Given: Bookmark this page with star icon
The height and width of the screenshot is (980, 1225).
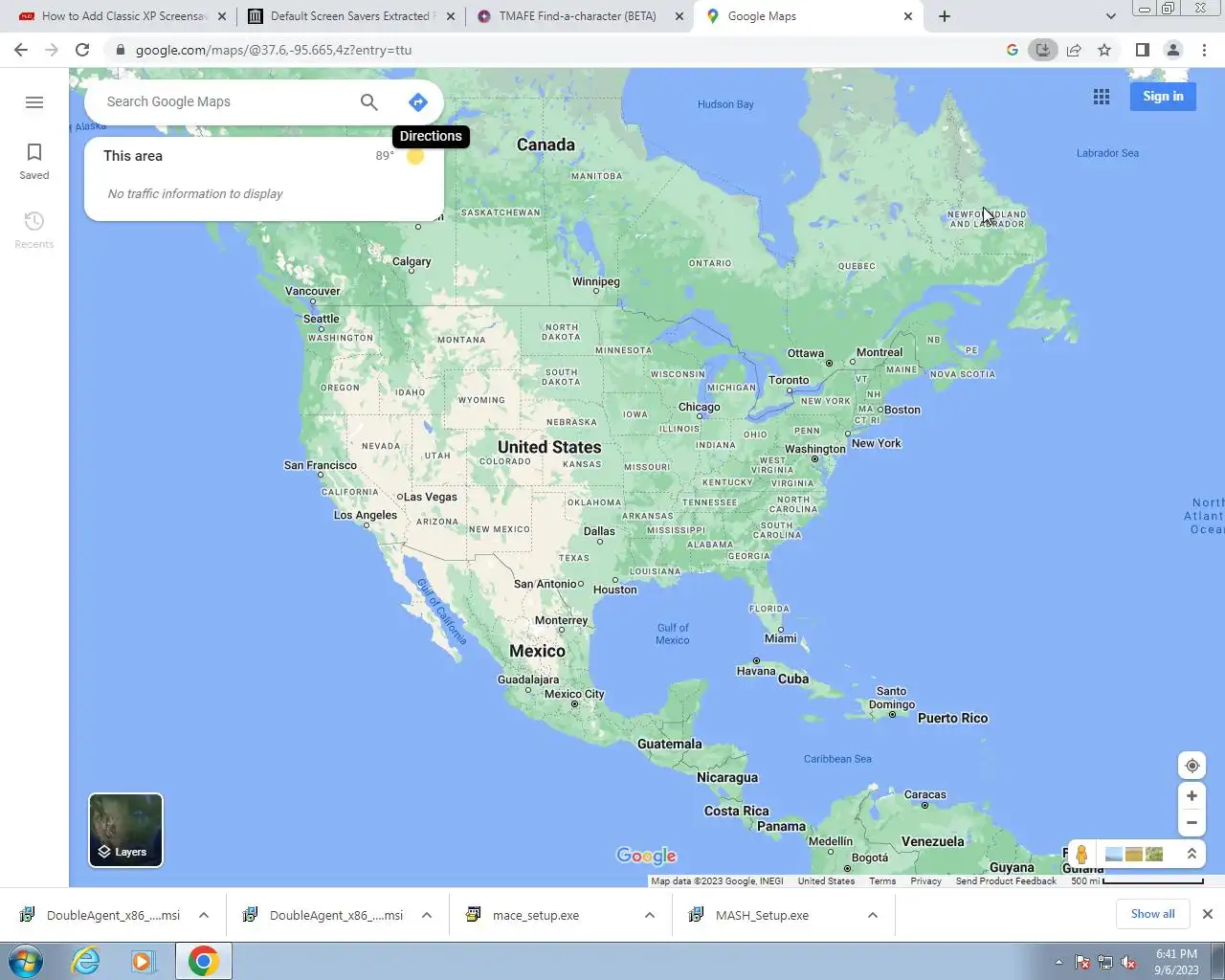Looking at the screenshot, I should point(1104,50).
